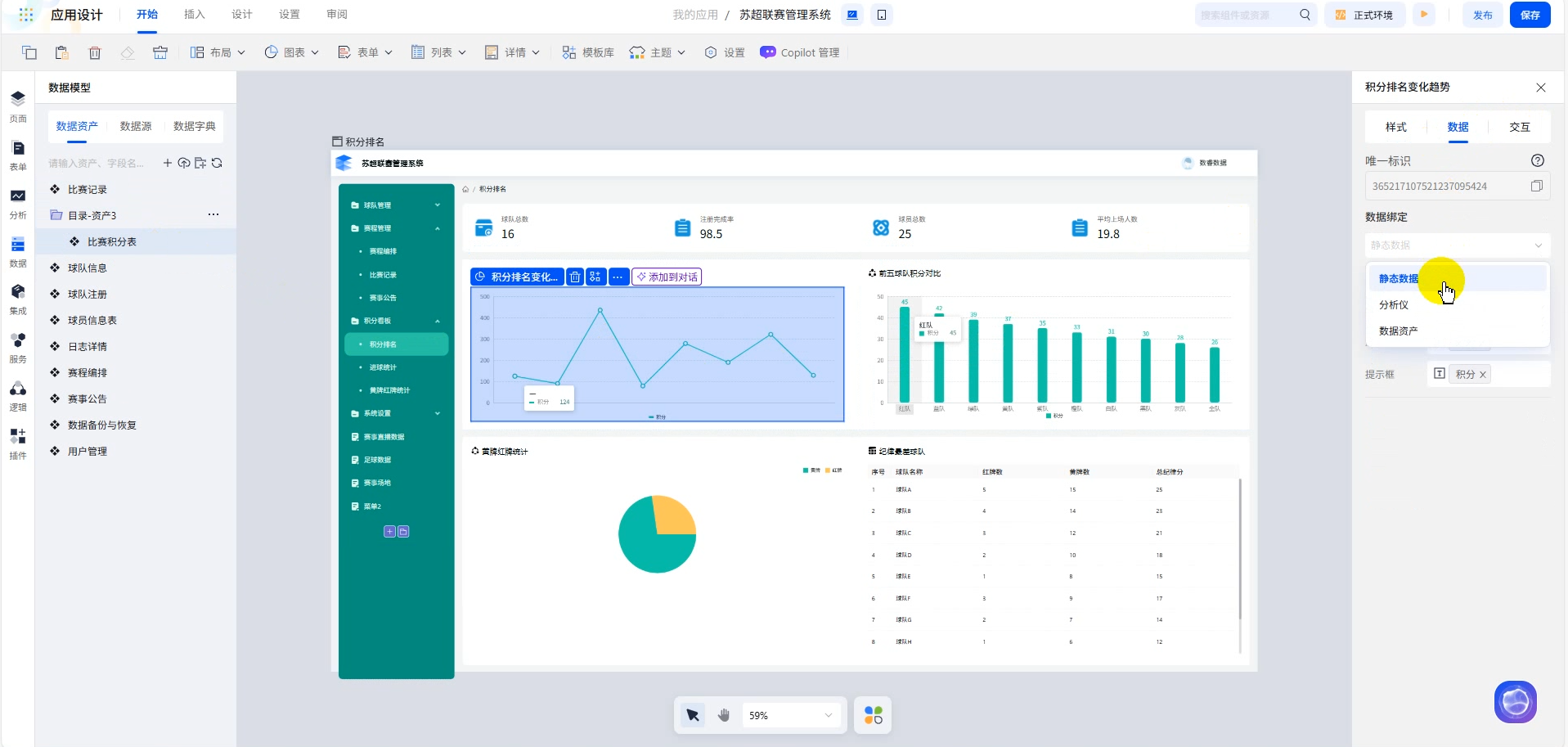Select the hand pan tool
The image size is (1568, 747).
coord(723,715)
